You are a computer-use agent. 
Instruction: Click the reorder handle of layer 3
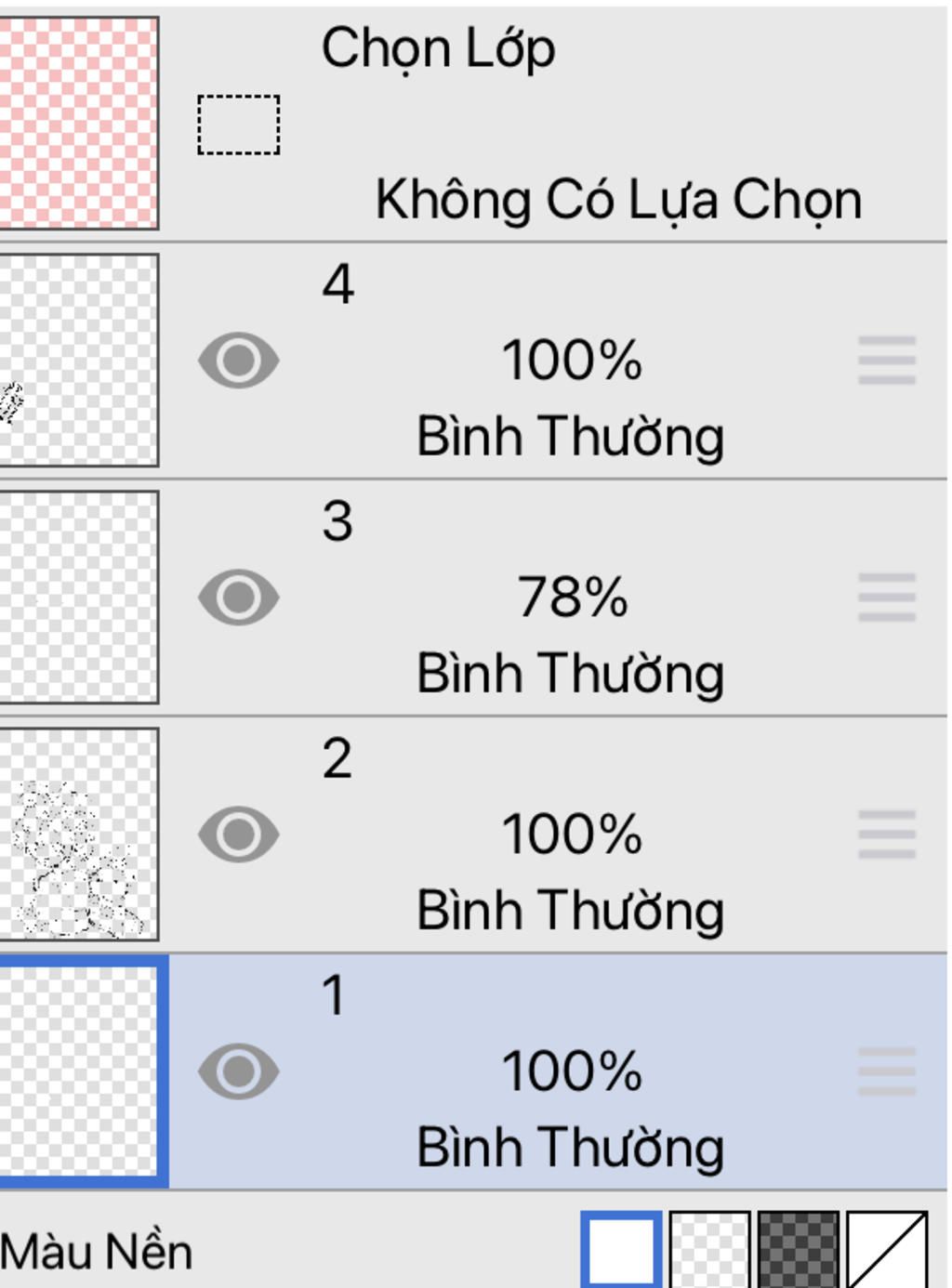point(887,598)
